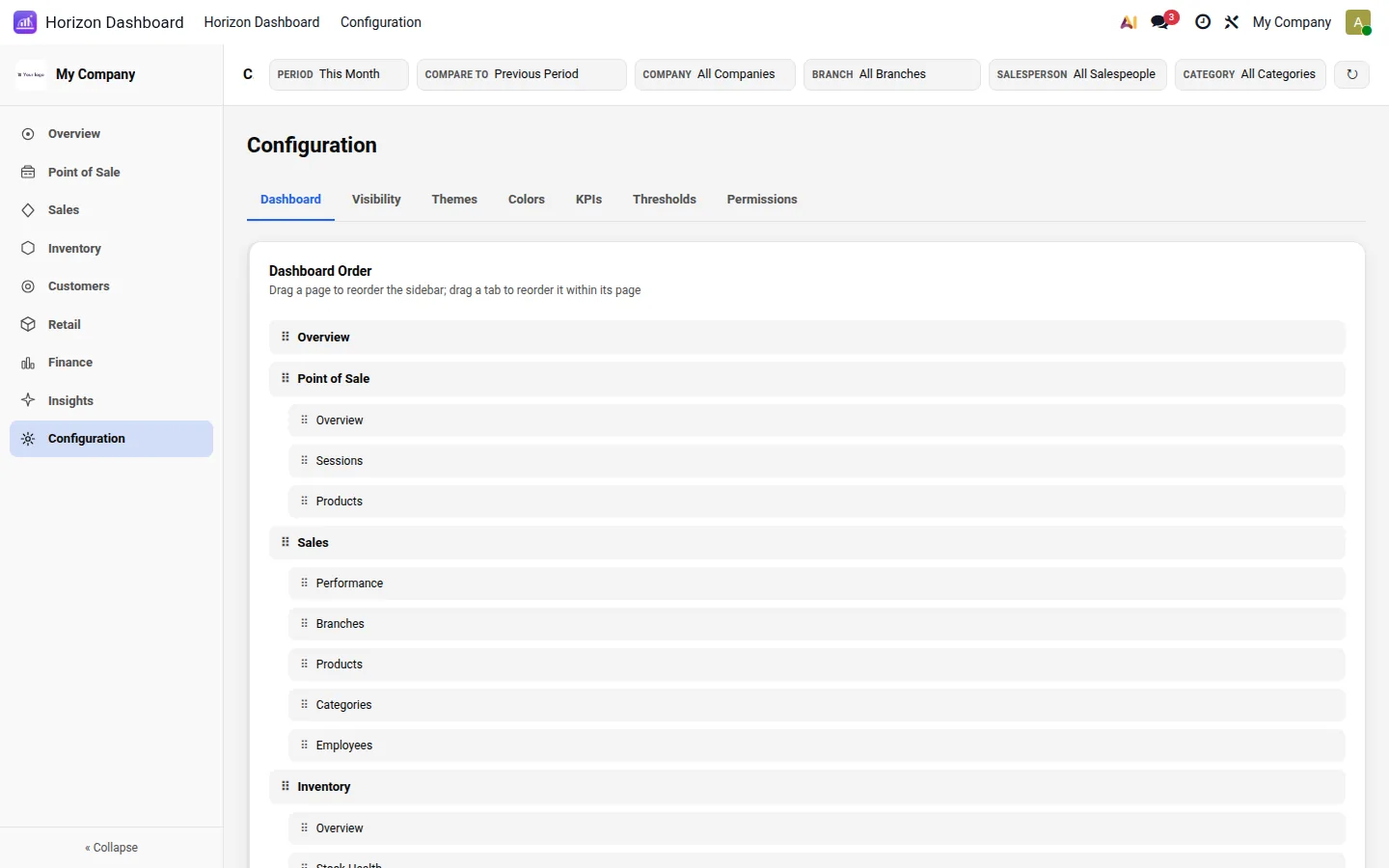Open the Period This Month dropdown
Screen dimensions: 1389x868
[x=339, y=74]
